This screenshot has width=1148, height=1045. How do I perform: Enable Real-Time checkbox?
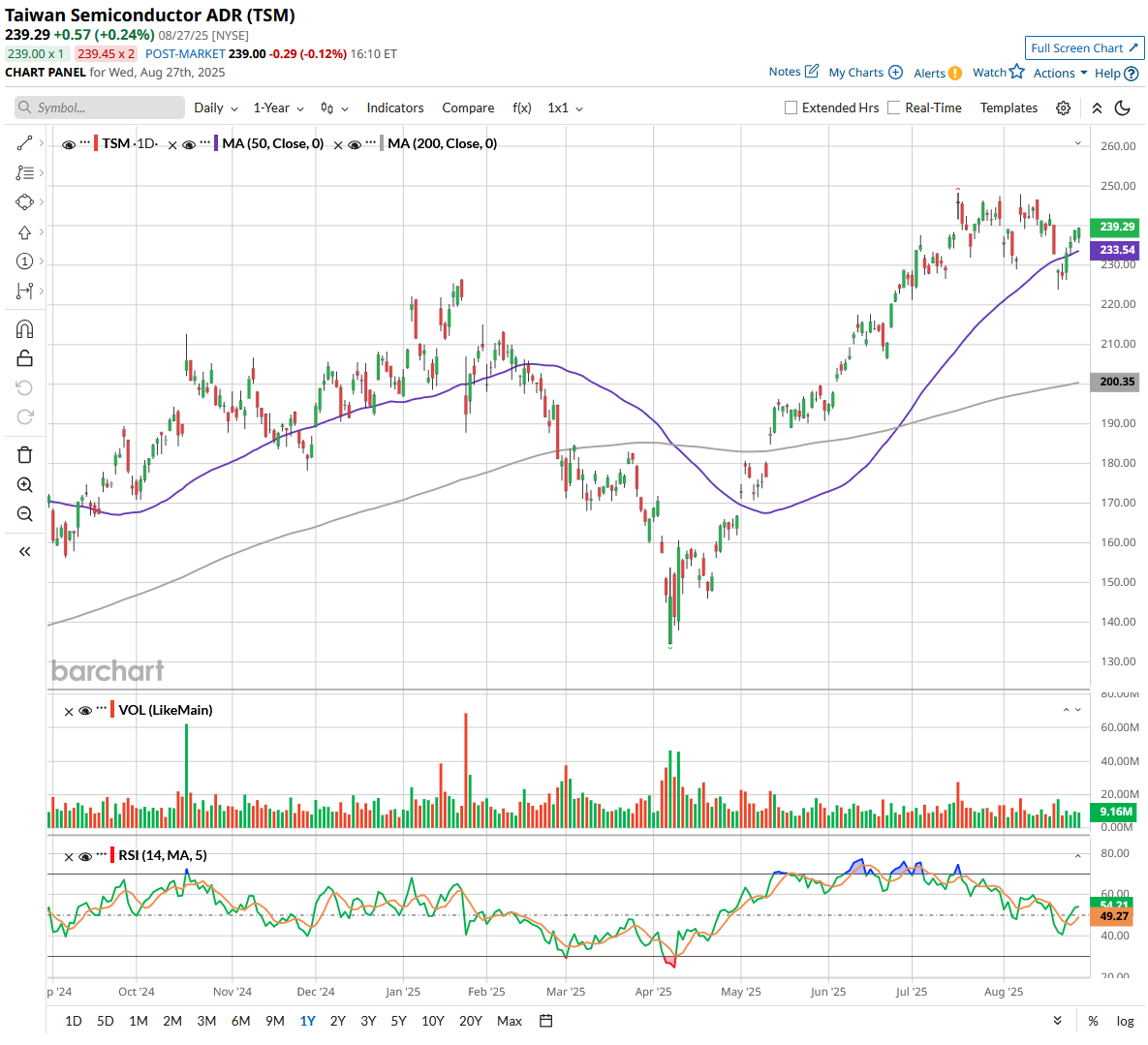tap(894, 108)
